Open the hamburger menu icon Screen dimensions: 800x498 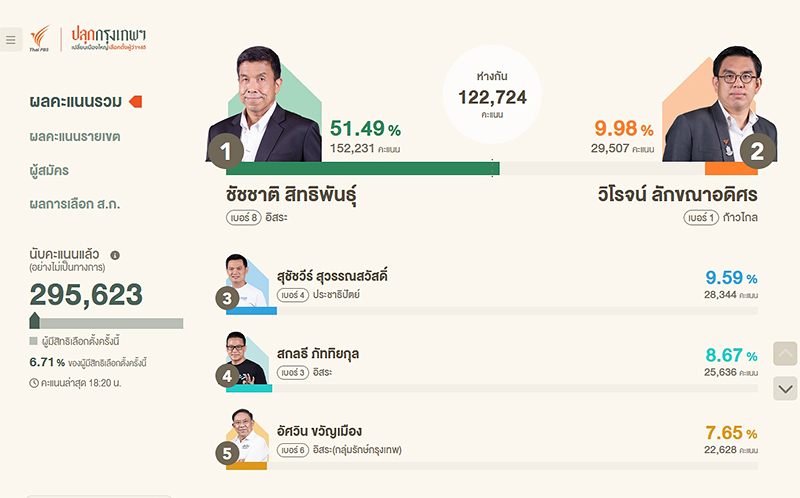[10, 40]
